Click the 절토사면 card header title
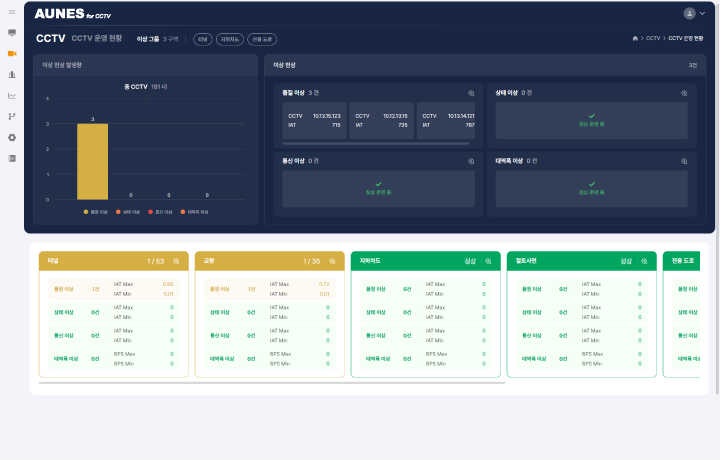Image resolution: width=720 pixels, height=460 pixels. 526,261
